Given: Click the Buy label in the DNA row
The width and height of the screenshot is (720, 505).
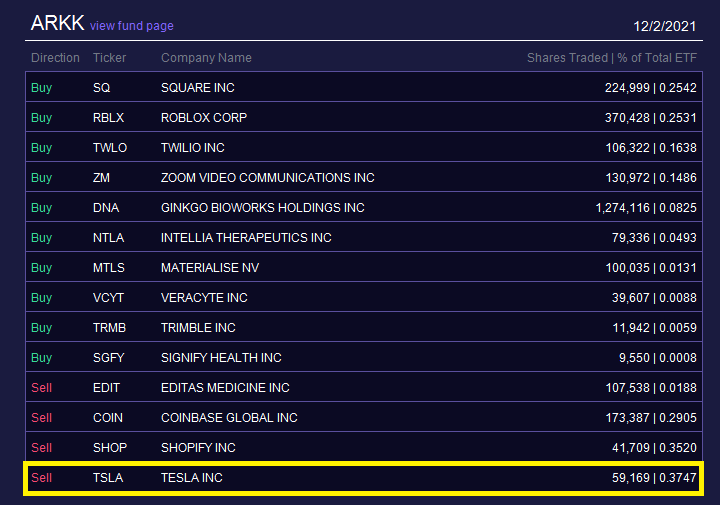Looking at the screenshot, I should (x=41, y=208).
